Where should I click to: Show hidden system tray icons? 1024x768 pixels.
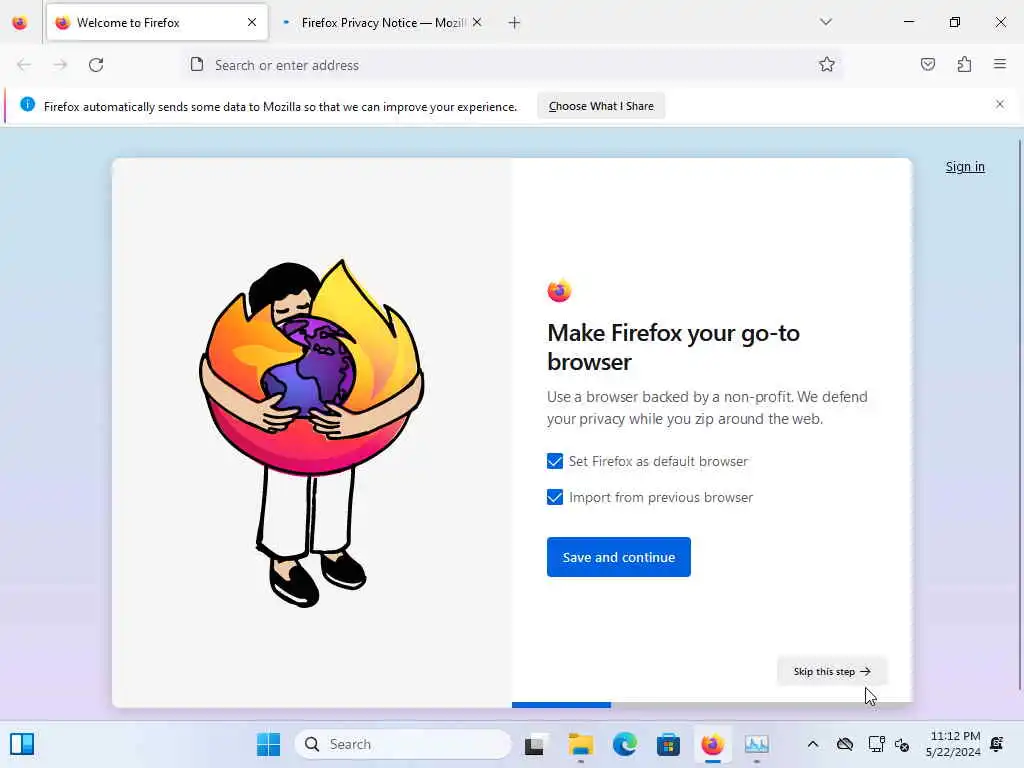812,744
